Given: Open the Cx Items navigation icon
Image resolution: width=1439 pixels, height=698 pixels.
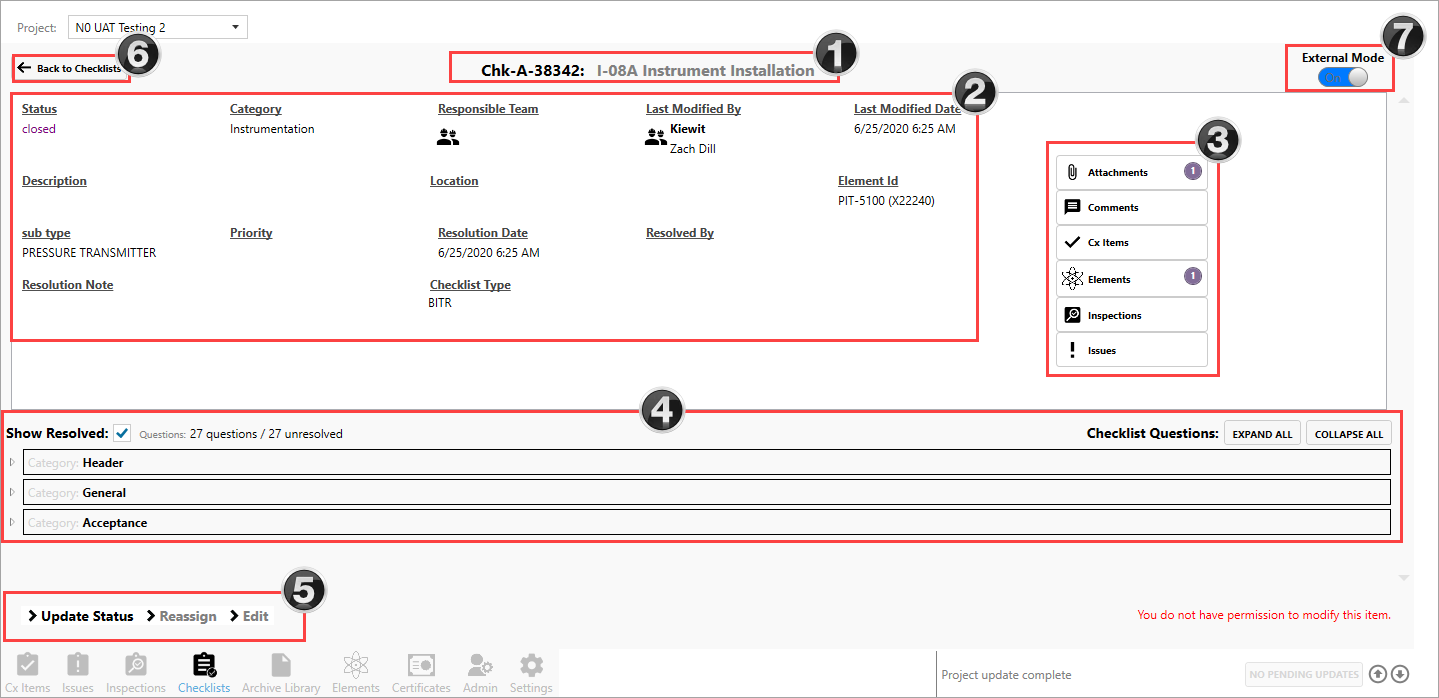Looking at the screenshot, I should click(x=28, y=672).
